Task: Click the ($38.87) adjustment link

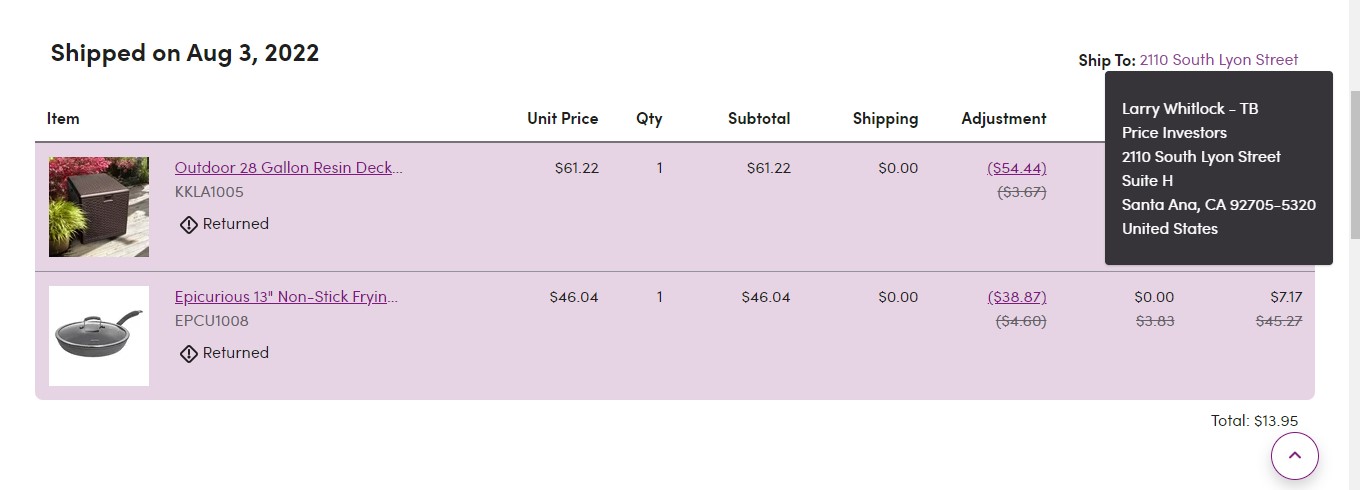Action: [x=1017, y=297]
